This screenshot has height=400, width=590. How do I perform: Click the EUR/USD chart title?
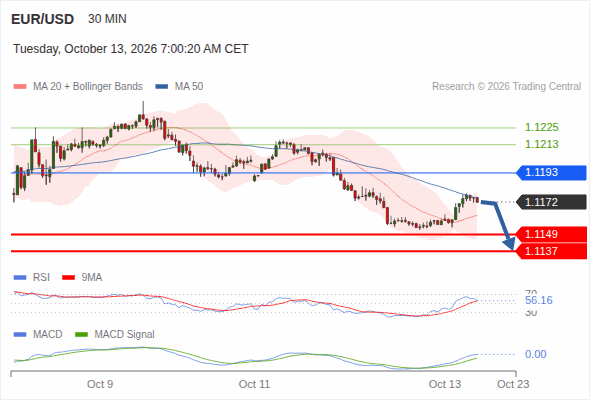(43, 19)
